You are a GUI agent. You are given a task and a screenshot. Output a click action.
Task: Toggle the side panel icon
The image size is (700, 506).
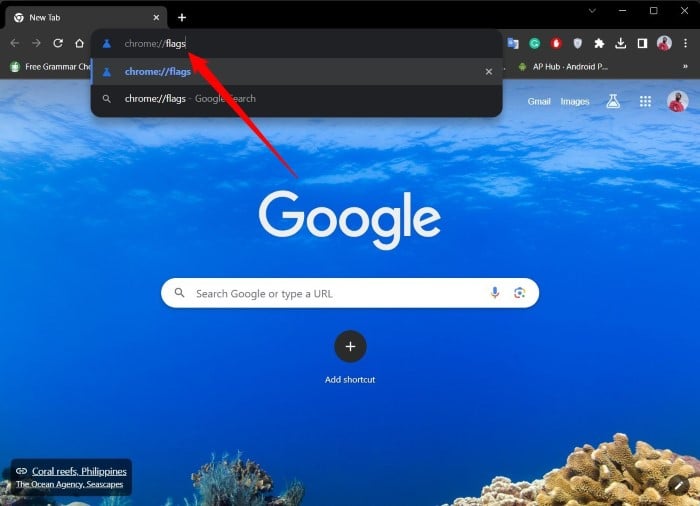(x=642, y=43)
